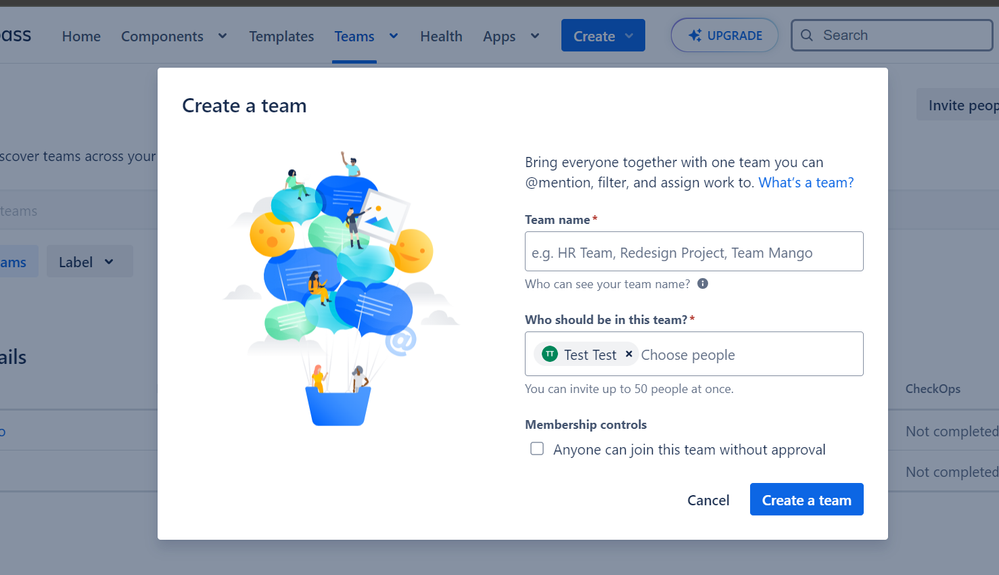Click the hot air balloon illustration
The height and width of the screenshot is (575, 999).
[x=343, y=290]
